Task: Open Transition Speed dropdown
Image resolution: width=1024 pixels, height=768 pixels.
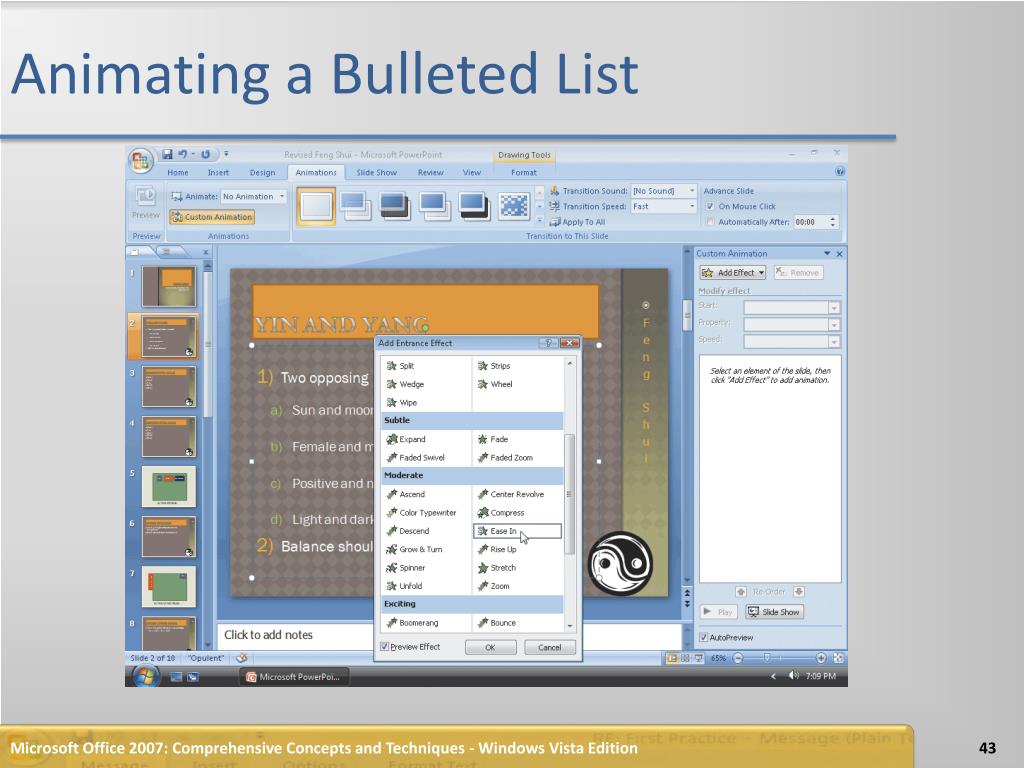Action: click(x=692, y=206)
